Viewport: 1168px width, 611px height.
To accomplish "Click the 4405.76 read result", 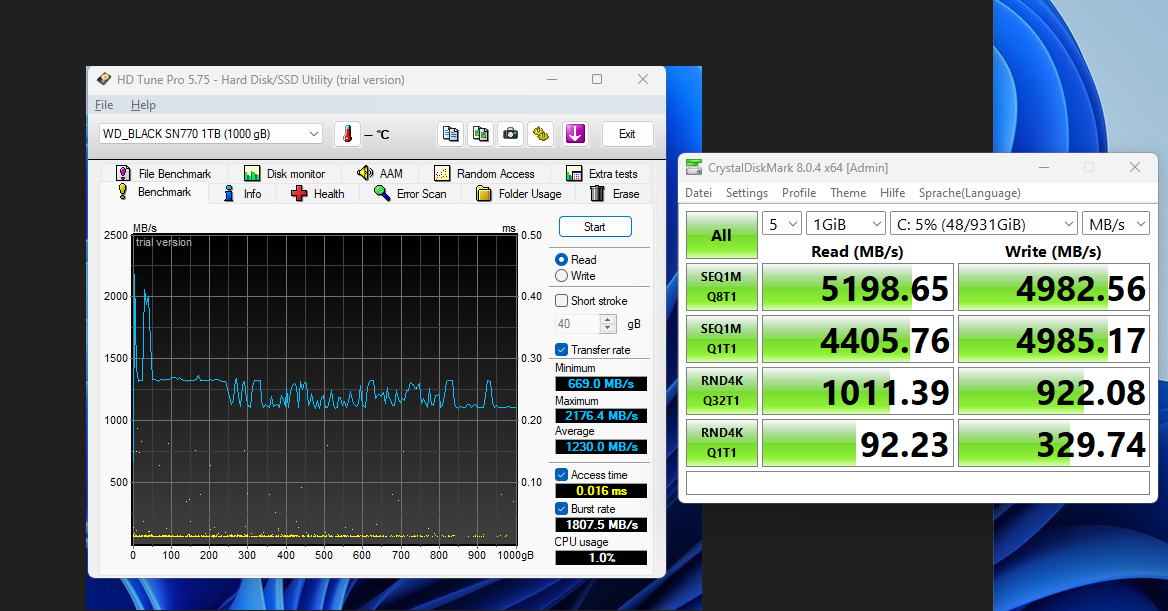I will pyautogui.click(x=857, y=339).
